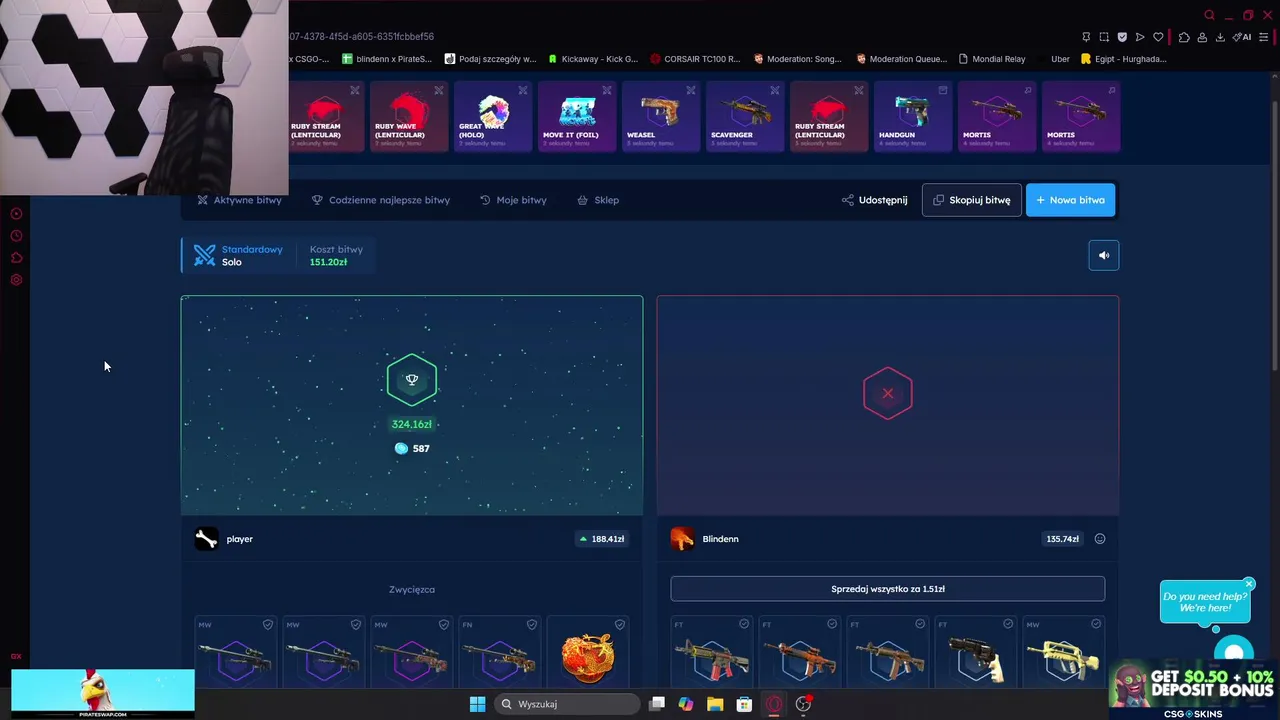Open Task View on the taskbar
This screenshot has height=720, width=1280.
click(657, 704)
